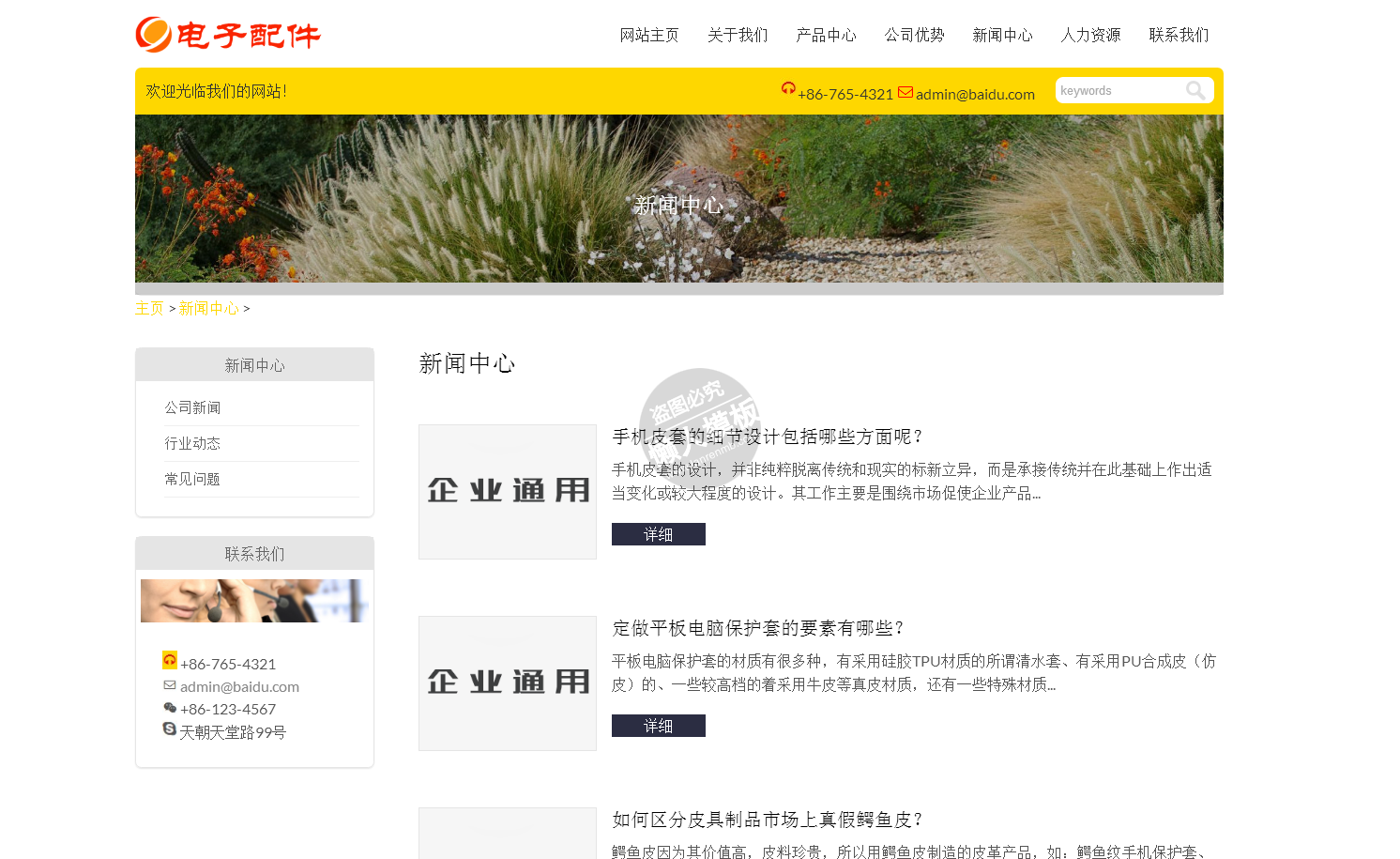
Task: Go to 关于我们 in the top navigation
Action: coord(738,35)
